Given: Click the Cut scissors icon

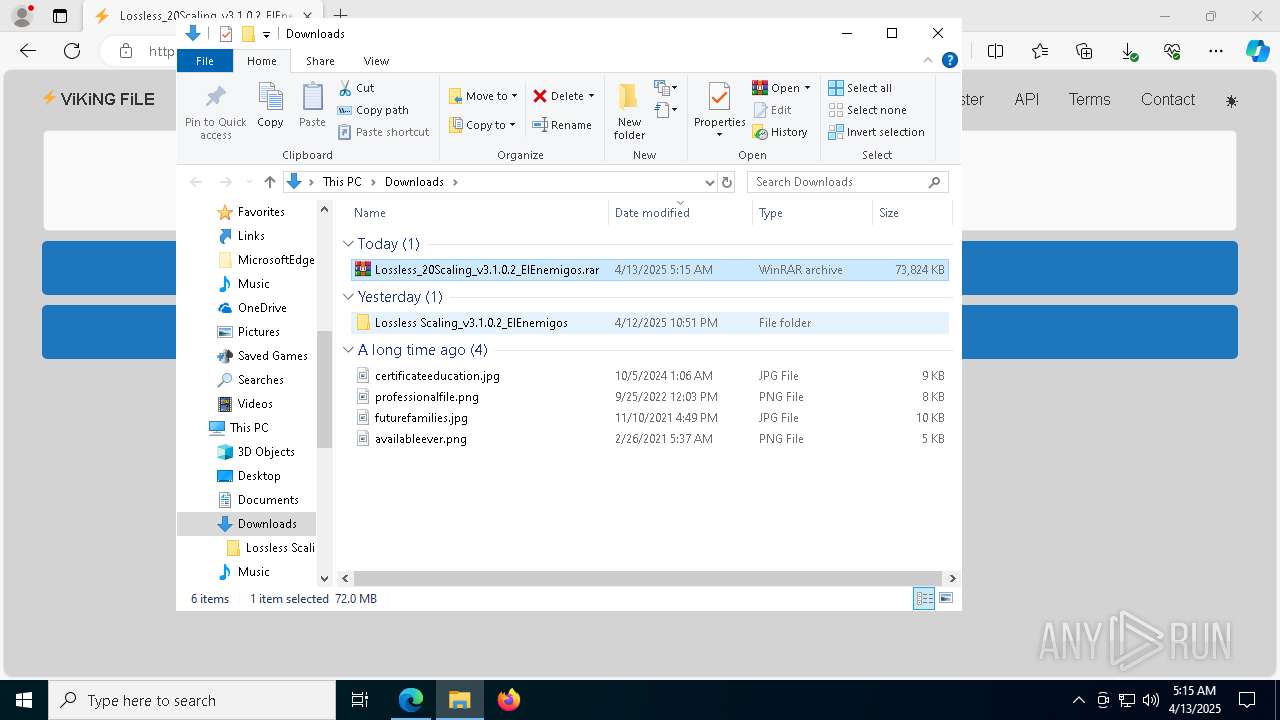Looking at the screenshot, I should click(x=346, y=88).
